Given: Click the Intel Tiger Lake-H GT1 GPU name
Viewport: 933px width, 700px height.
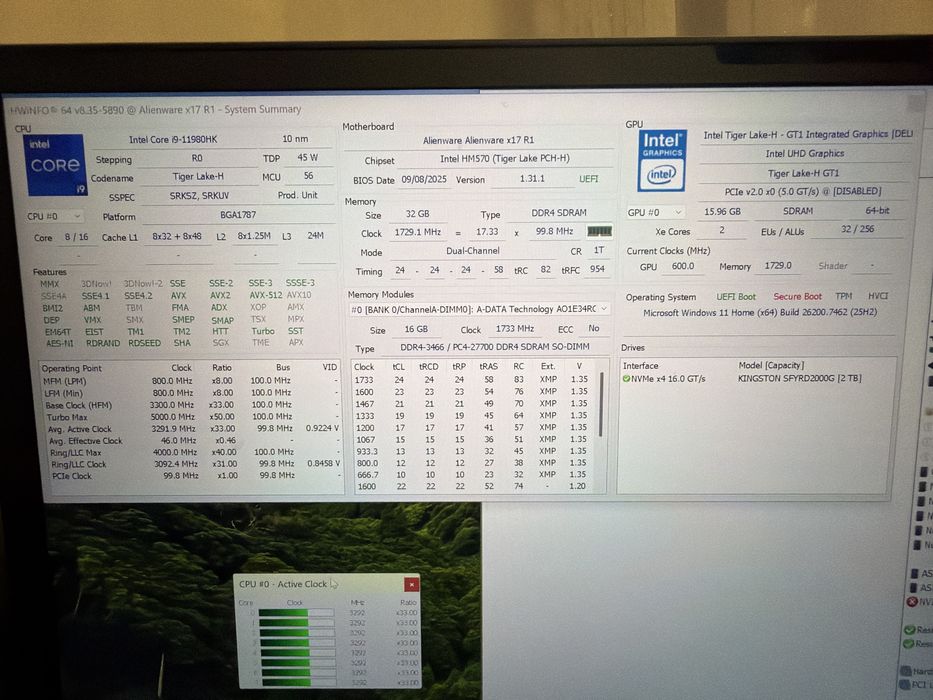Looking at the screenshot, I should [807, 135].
